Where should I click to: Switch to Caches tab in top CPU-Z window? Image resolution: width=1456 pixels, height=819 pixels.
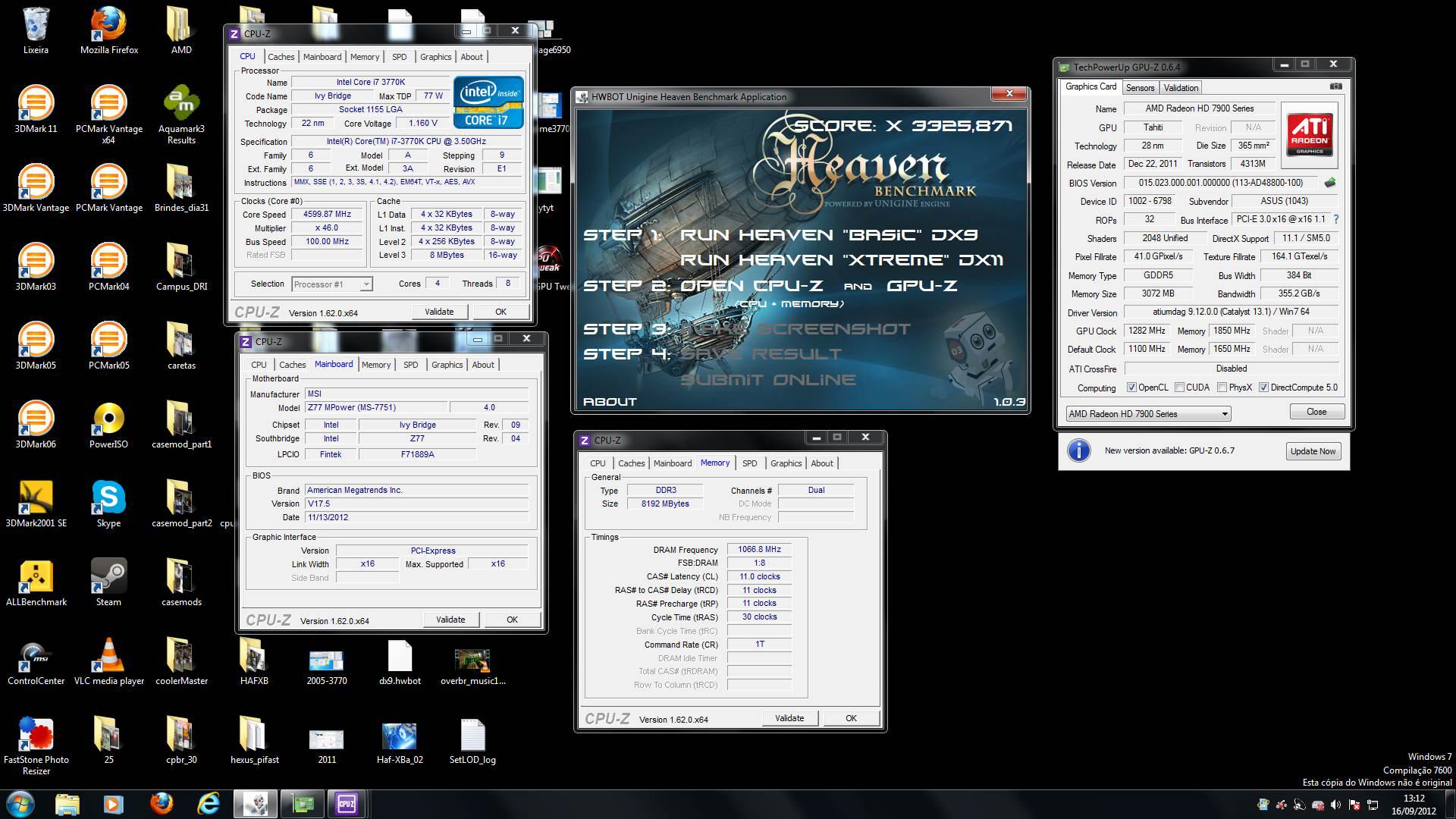(x=281, y=57)
